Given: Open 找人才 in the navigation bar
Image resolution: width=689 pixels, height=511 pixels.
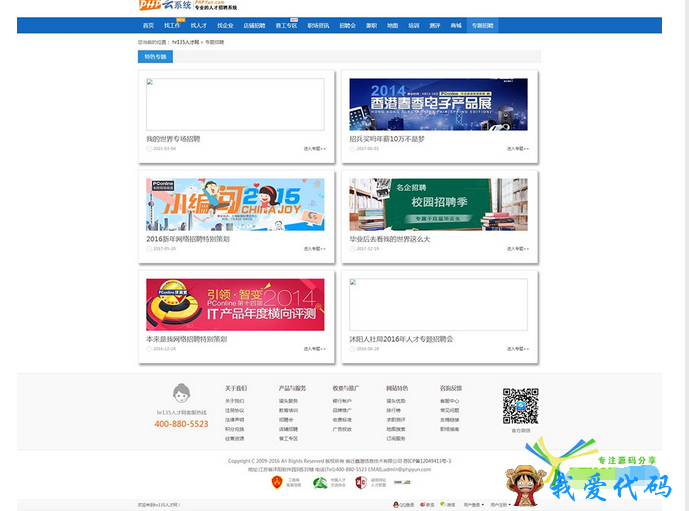Looking at the screenshot, I should pos(199,25).
